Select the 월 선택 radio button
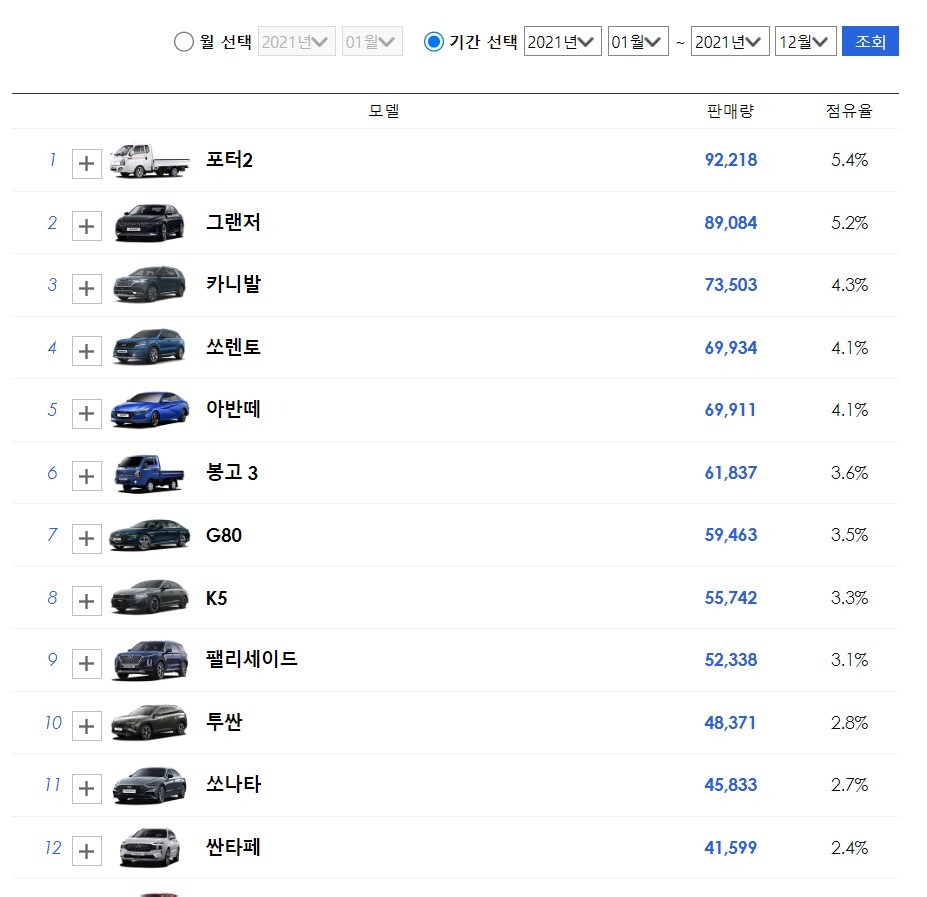The image size is (927, 897). coord(184,42)
